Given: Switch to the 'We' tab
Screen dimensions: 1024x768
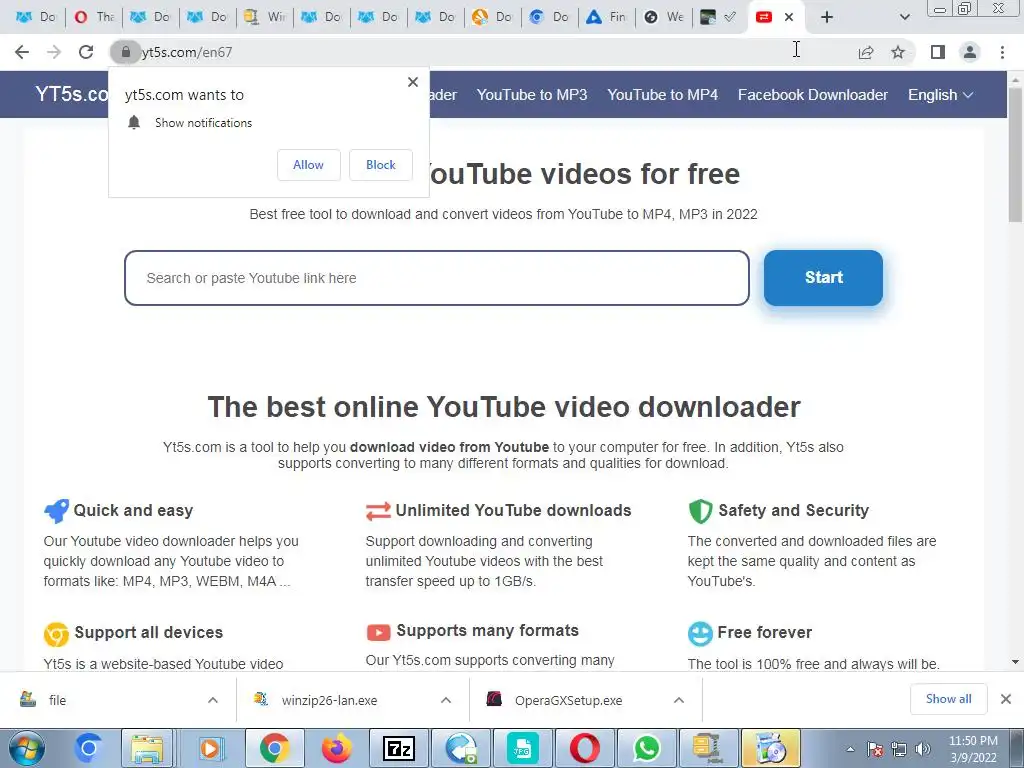Looking at the screenshot, I should coord(663,17).
